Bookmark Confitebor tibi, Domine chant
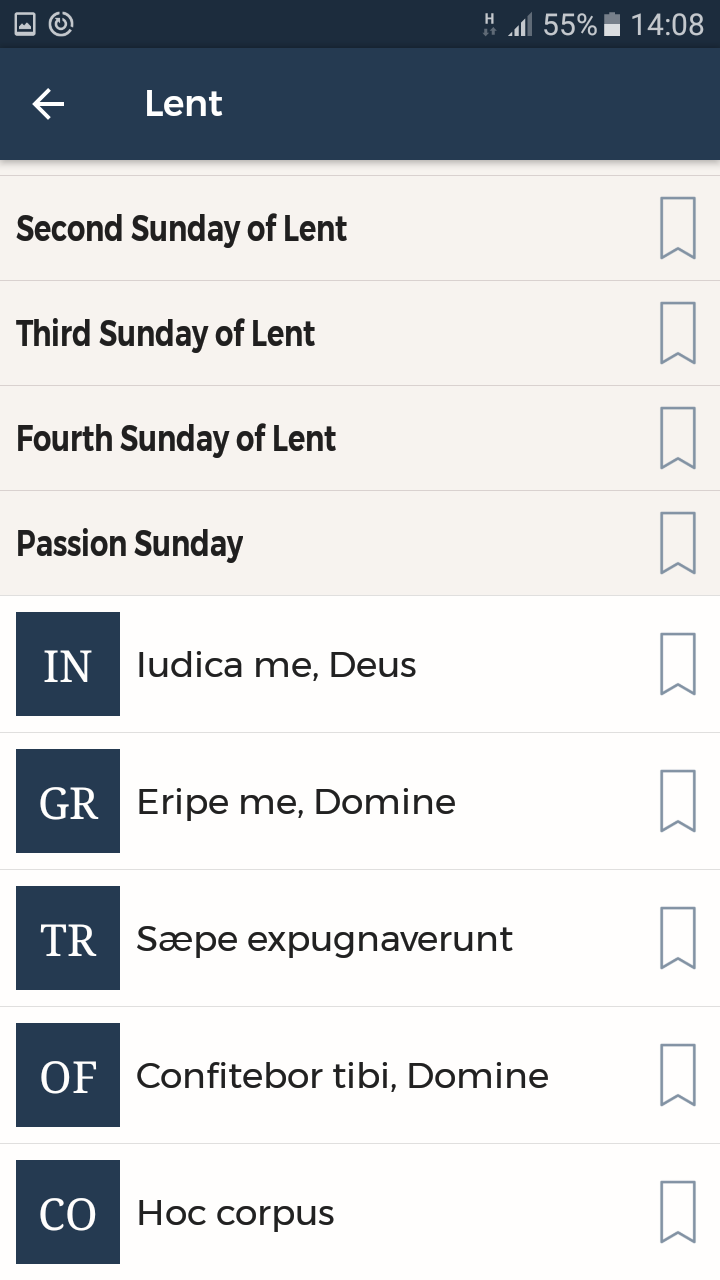Viewport: 720px width, 1280px height. 677,1075
